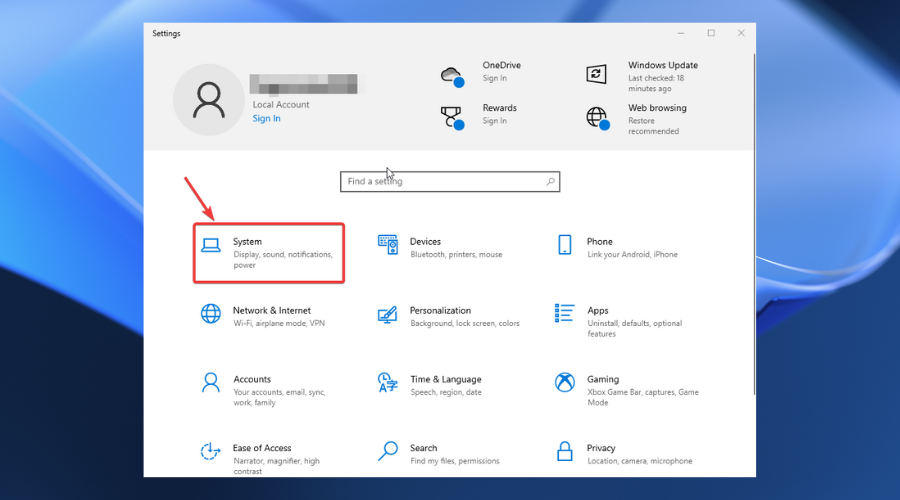This screenshot has width=900, height=500.
Task: Click 'Background, lock screen, colors' description
Action: [465, 324]
